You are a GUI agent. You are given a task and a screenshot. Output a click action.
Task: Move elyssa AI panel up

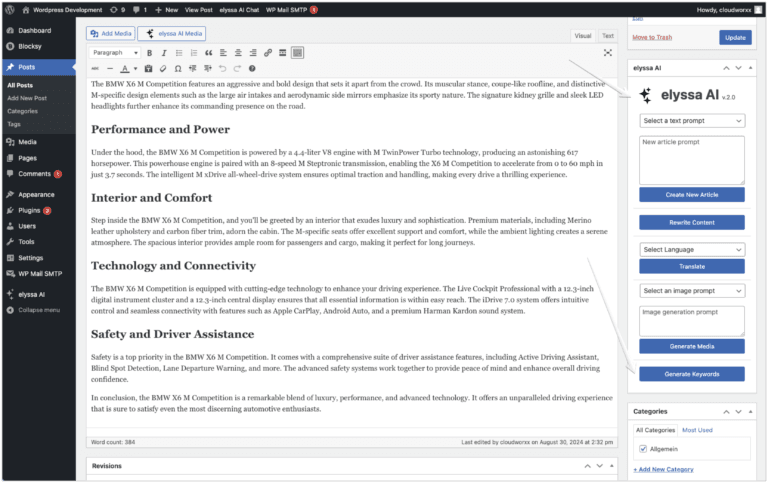tap(726, 68)
